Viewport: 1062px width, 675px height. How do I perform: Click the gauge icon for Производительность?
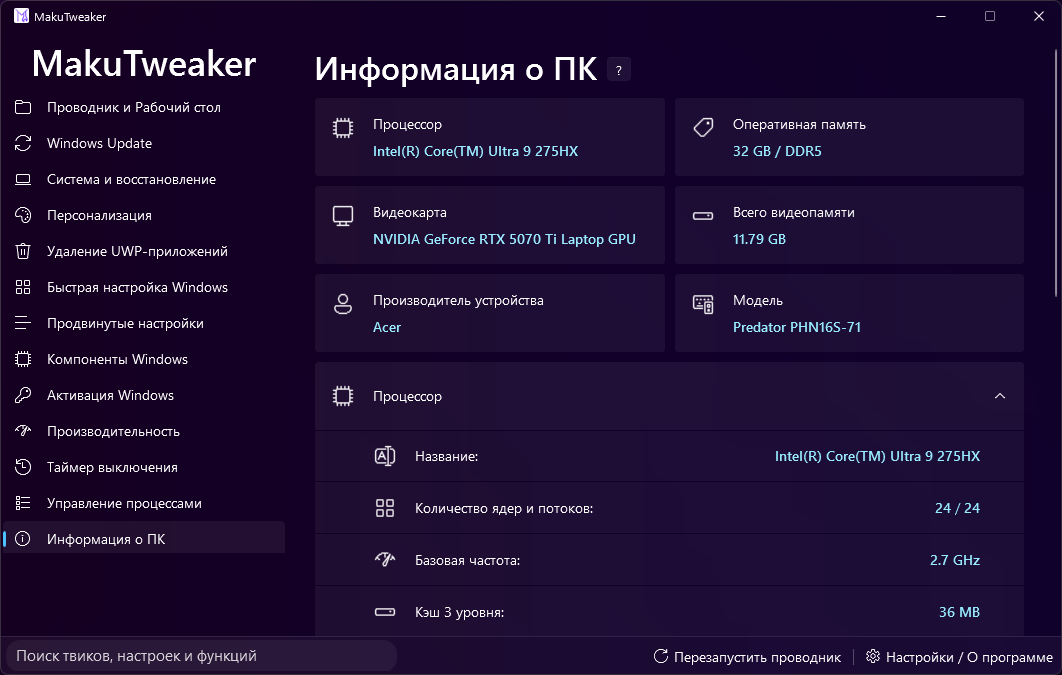[x=23, y=431]
